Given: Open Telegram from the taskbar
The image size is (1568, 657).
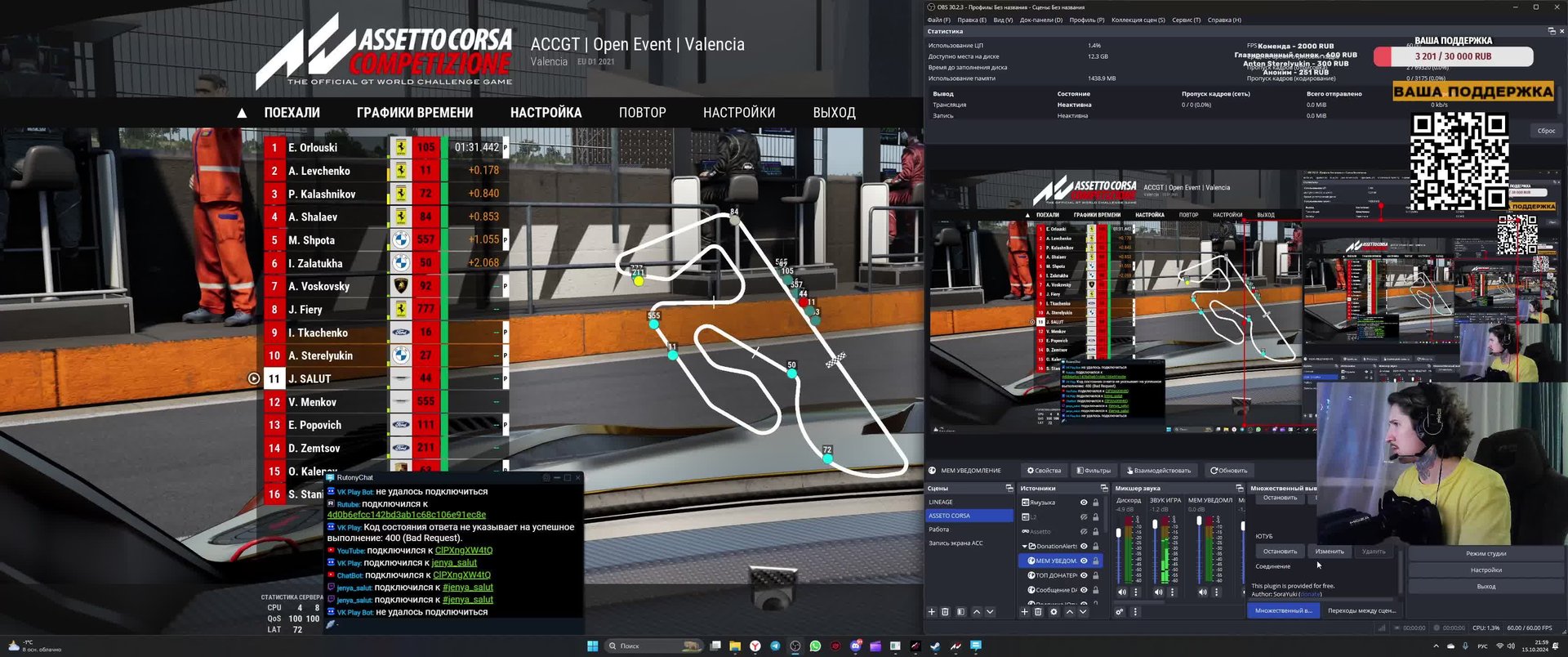Looking at the screenshot, I should [x=775, y=646].
